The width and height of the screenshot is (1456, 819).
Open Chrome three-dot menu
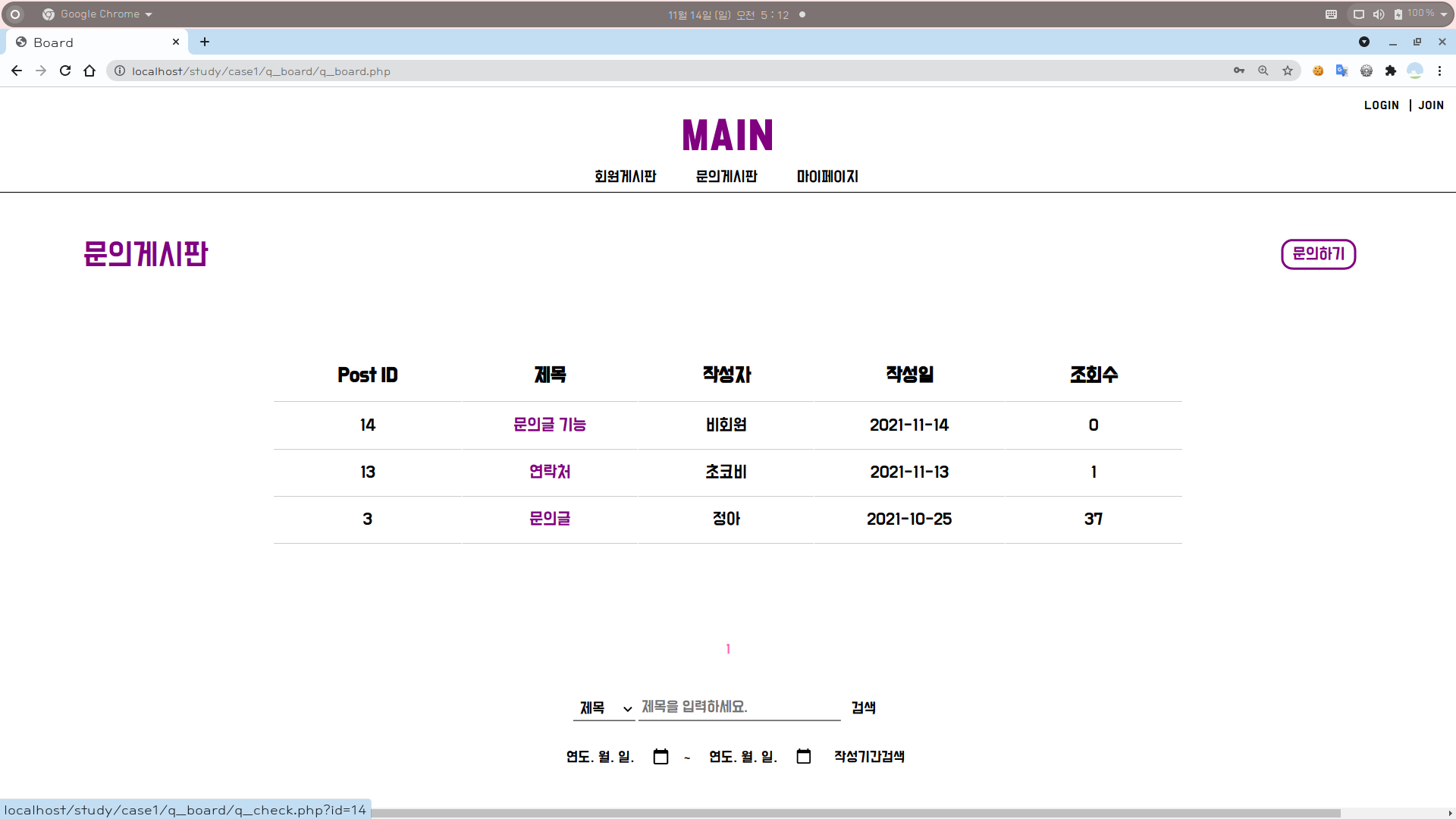[x=1439, y=71]
